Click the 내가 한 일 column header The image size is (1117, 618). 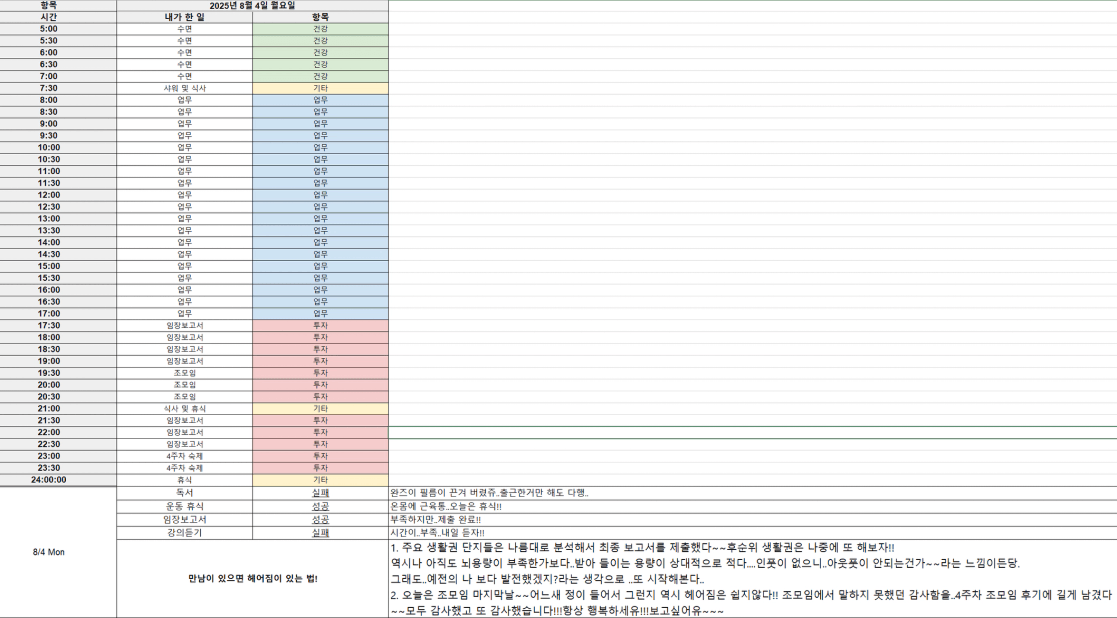click(x=185, y=17)
